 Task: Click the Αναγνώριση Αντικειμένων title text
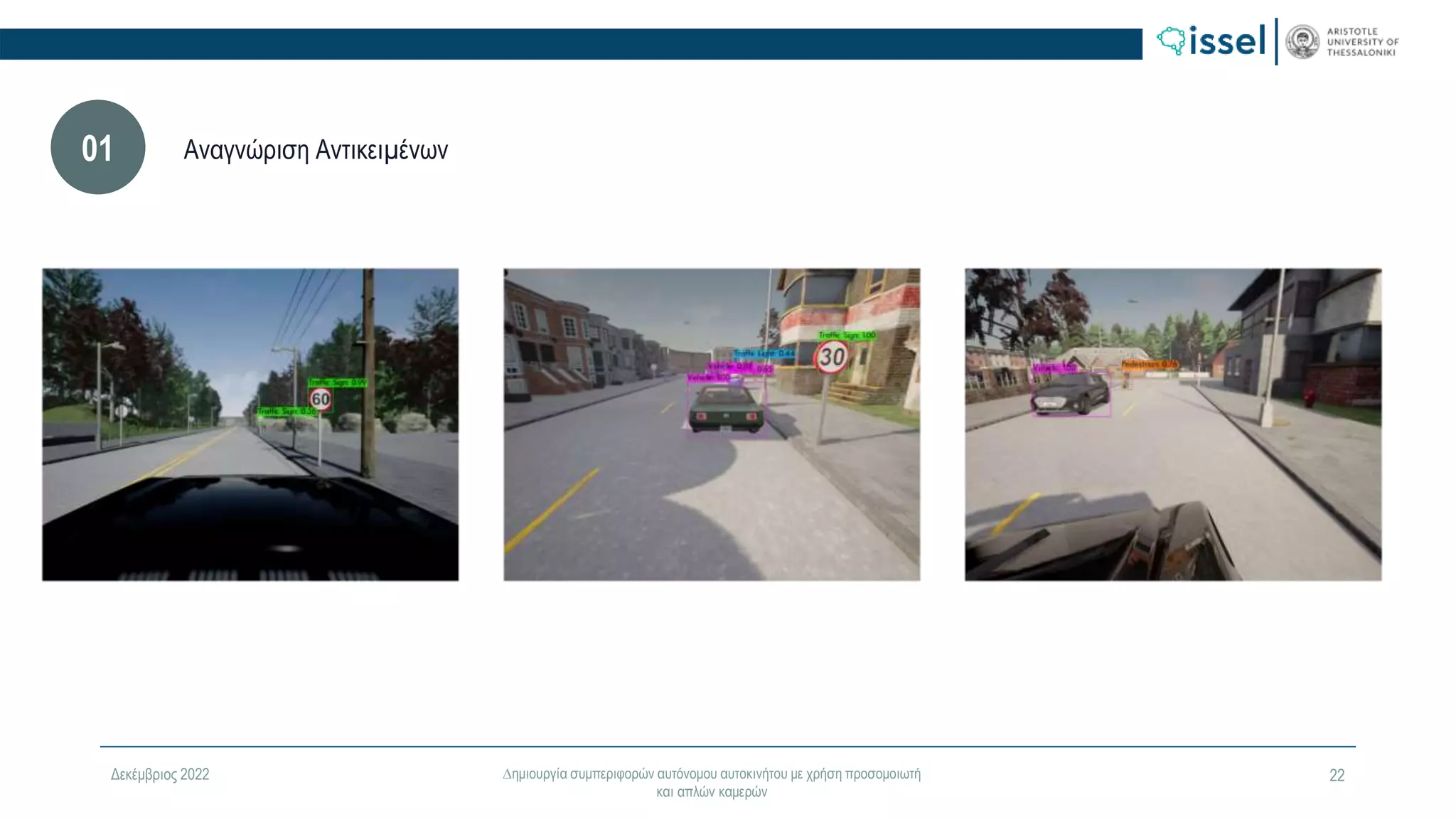(x=316, y=150)
